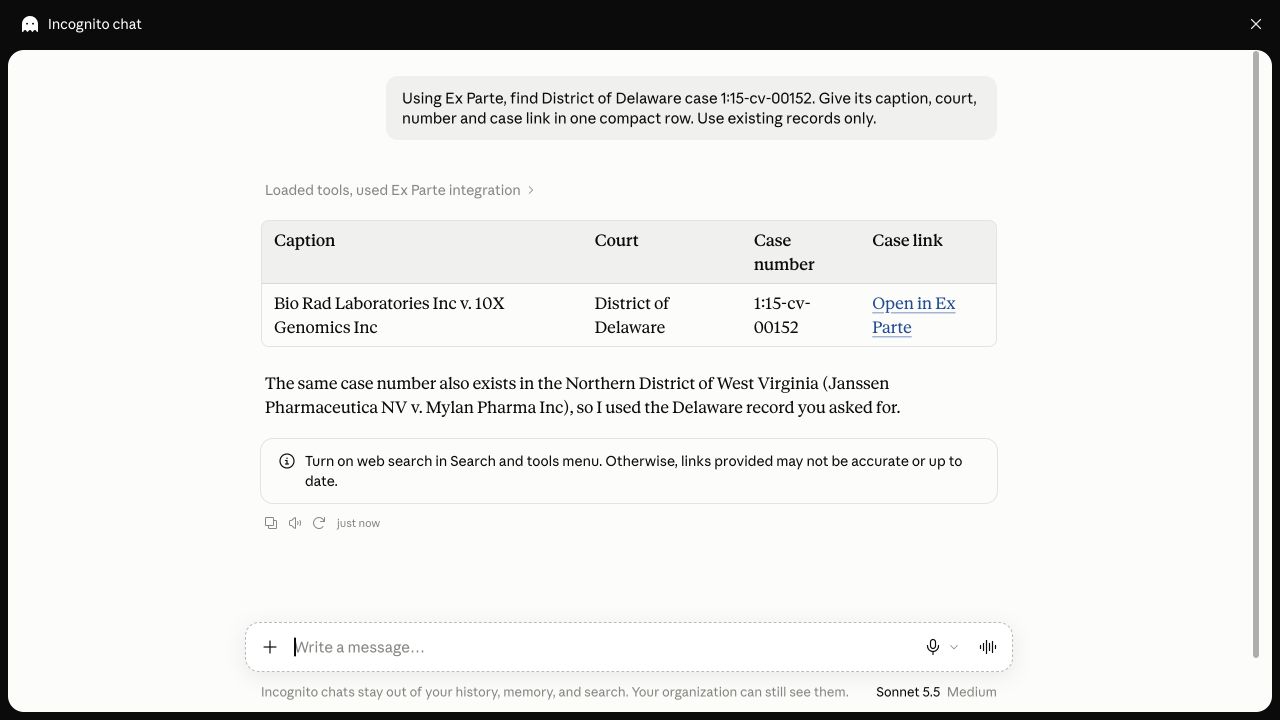1280x720 pixels.
Task: Start voice mode with the waveform icon
Action: click(988, 647)
